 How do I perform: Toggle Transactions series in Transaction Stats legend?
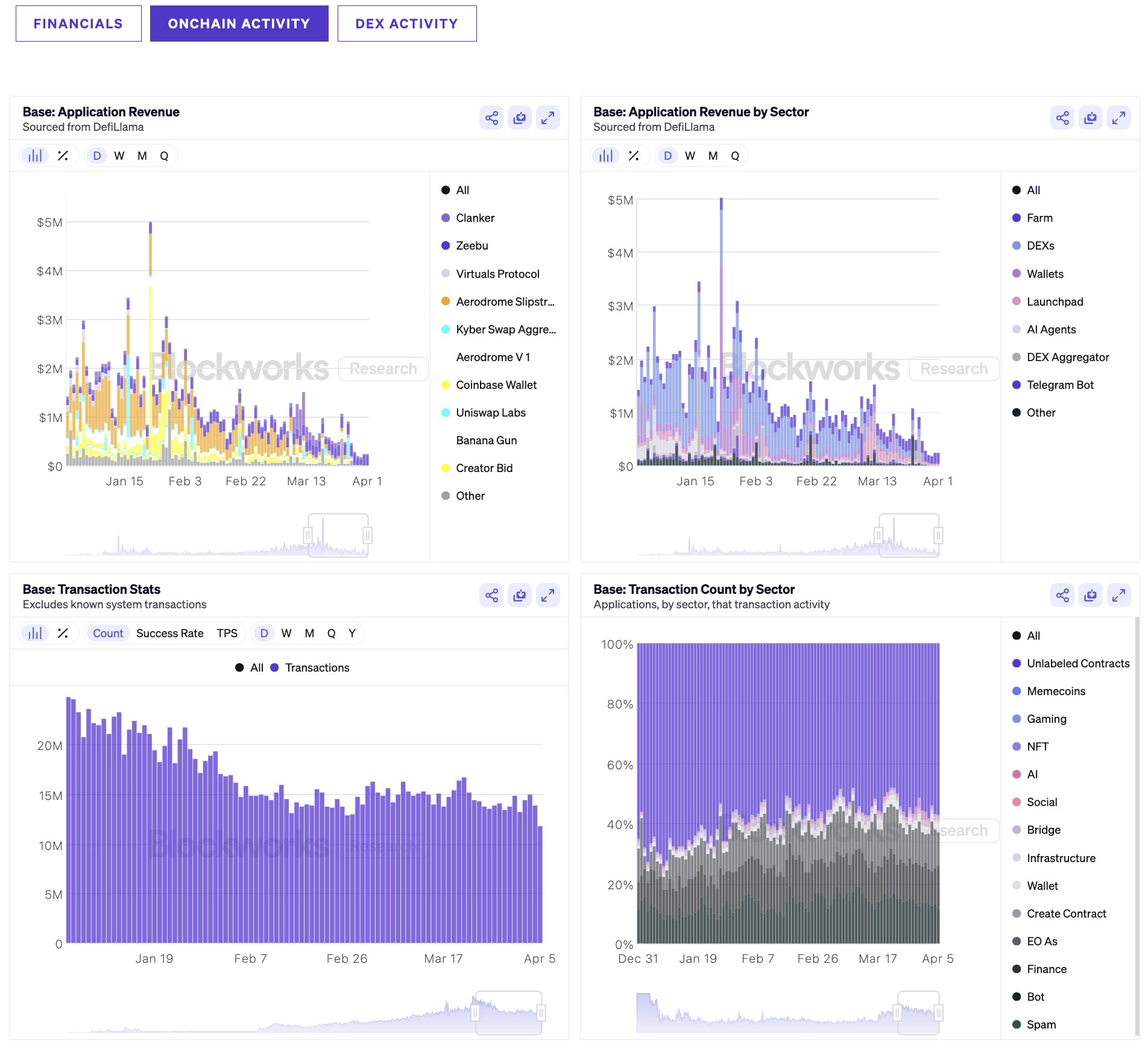pyautogui.click(x=310, y=667)
